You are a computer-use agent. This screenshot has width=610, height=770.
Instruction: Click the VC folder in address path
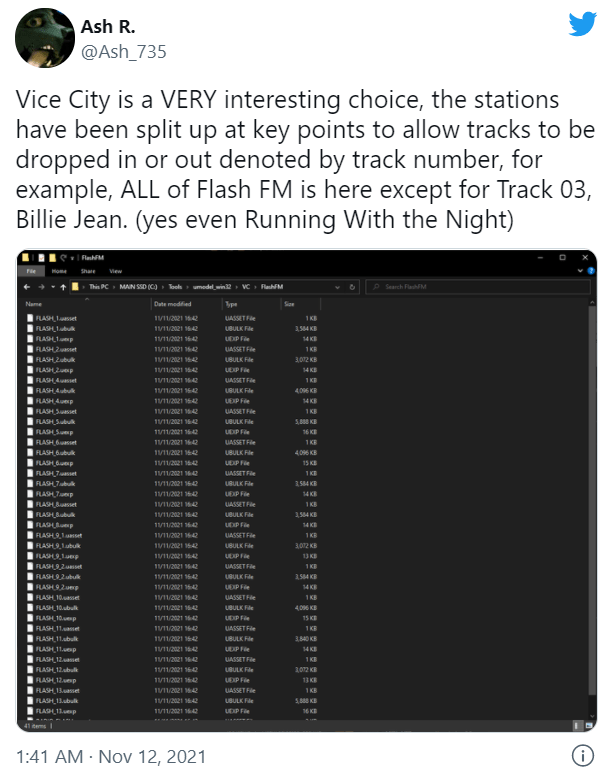pos(245,287)
